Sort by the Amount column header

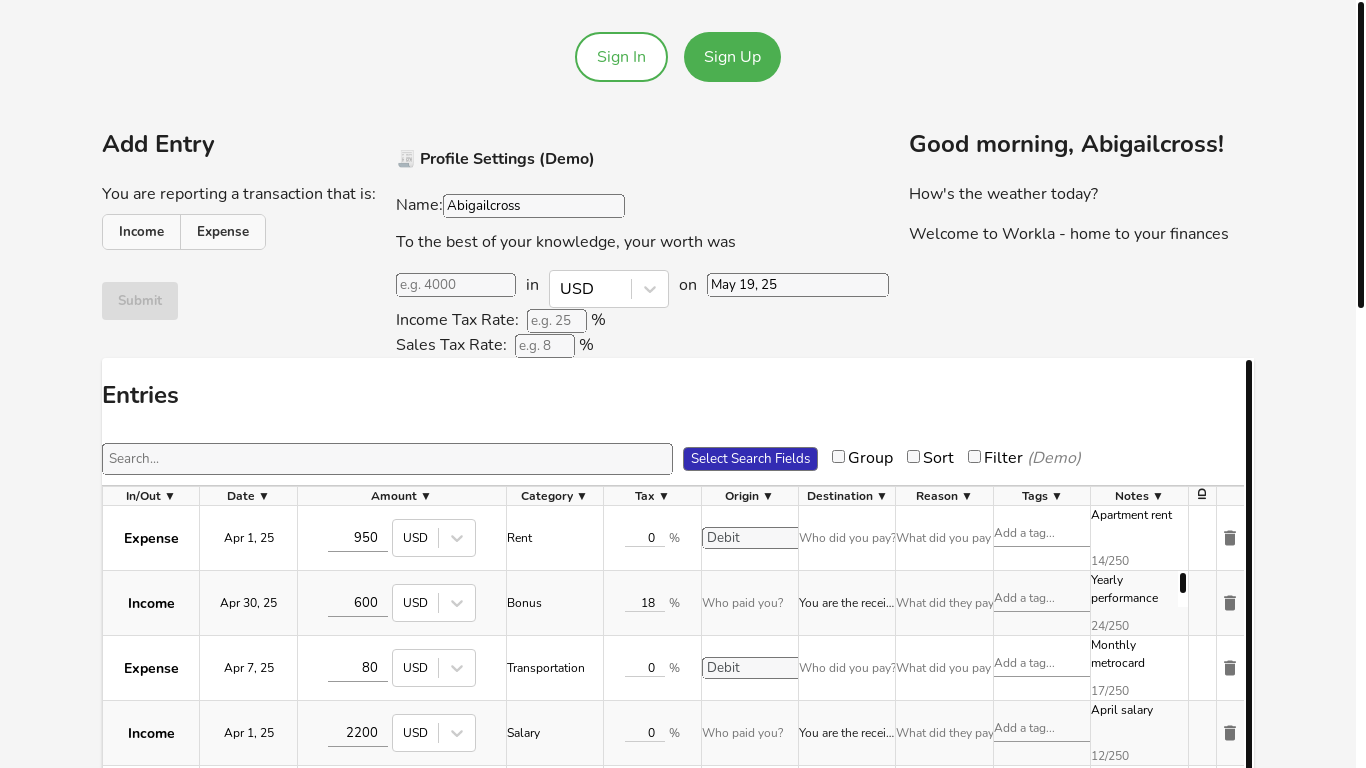pyautogui.click(x=401, y=496)
